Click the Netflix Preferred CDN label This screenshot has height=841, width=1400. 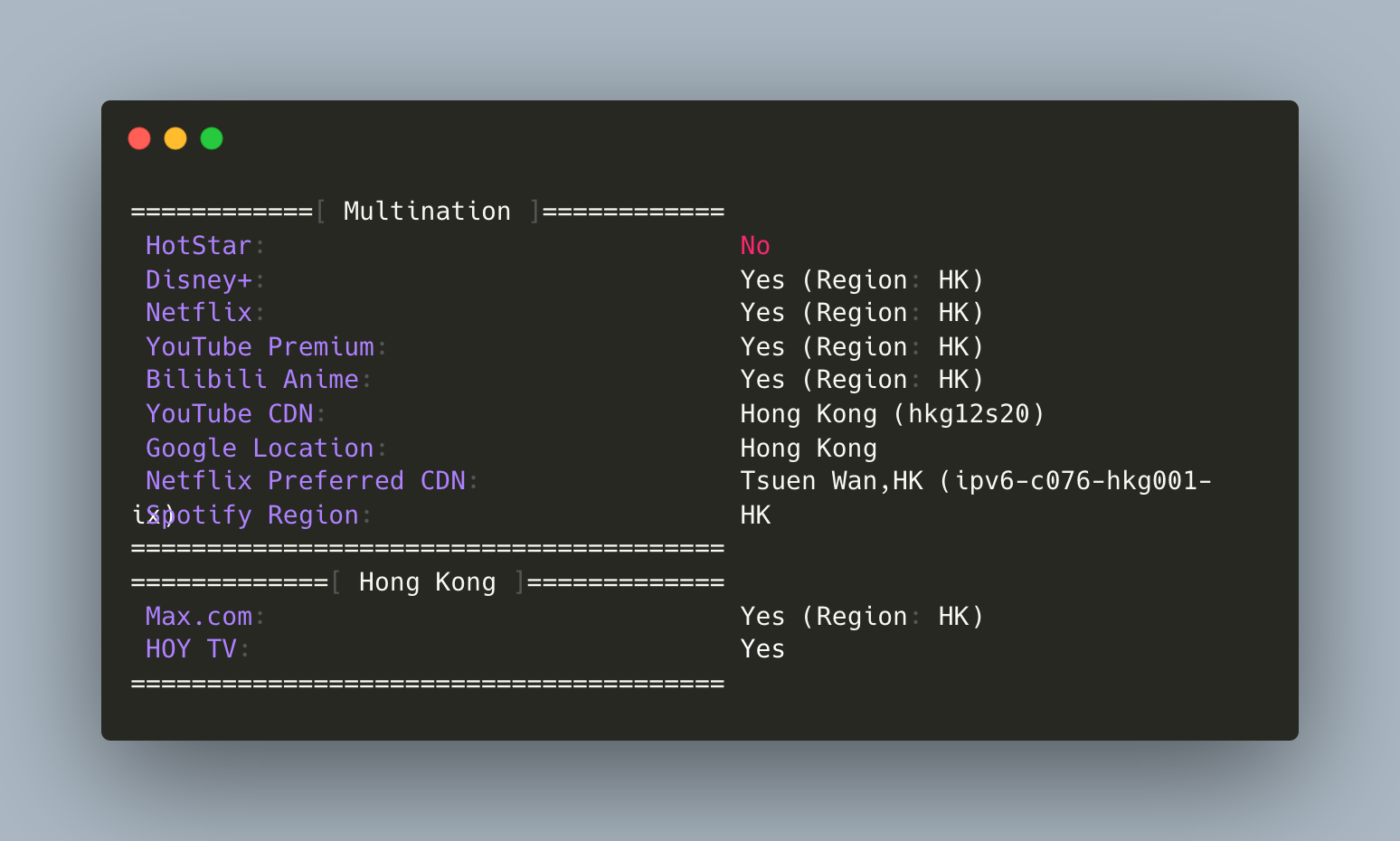coord(306,481)
